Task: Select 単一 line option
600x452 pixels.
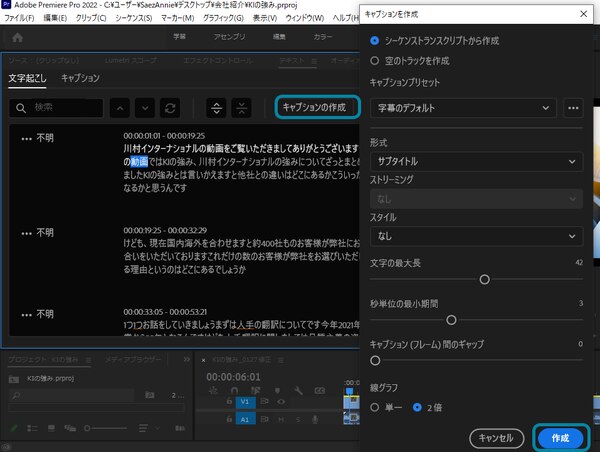Action: [x=375, y=407]
